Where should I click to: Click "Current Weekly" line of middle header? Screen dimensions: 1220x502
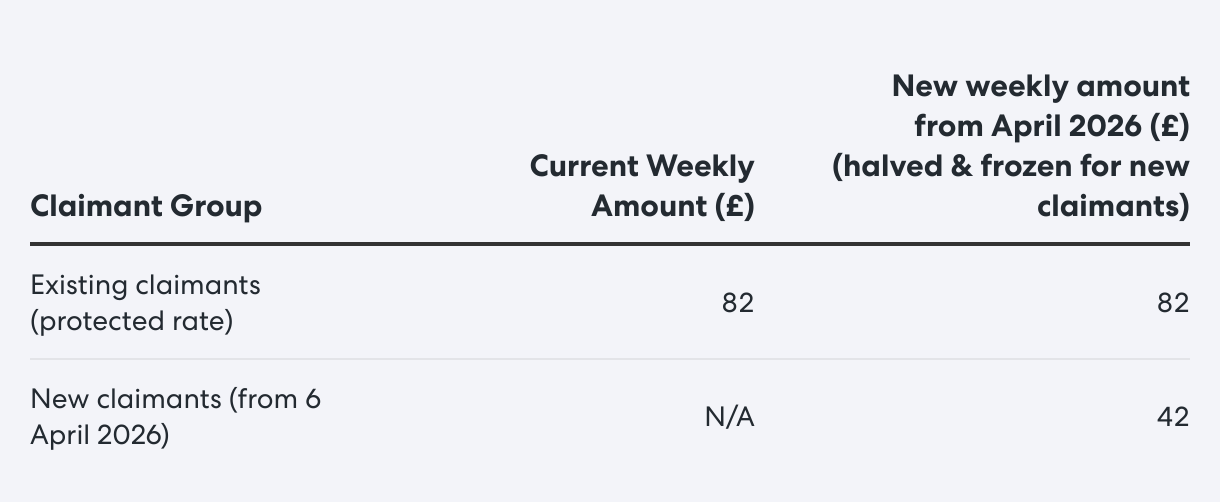(x=642, y=165)
